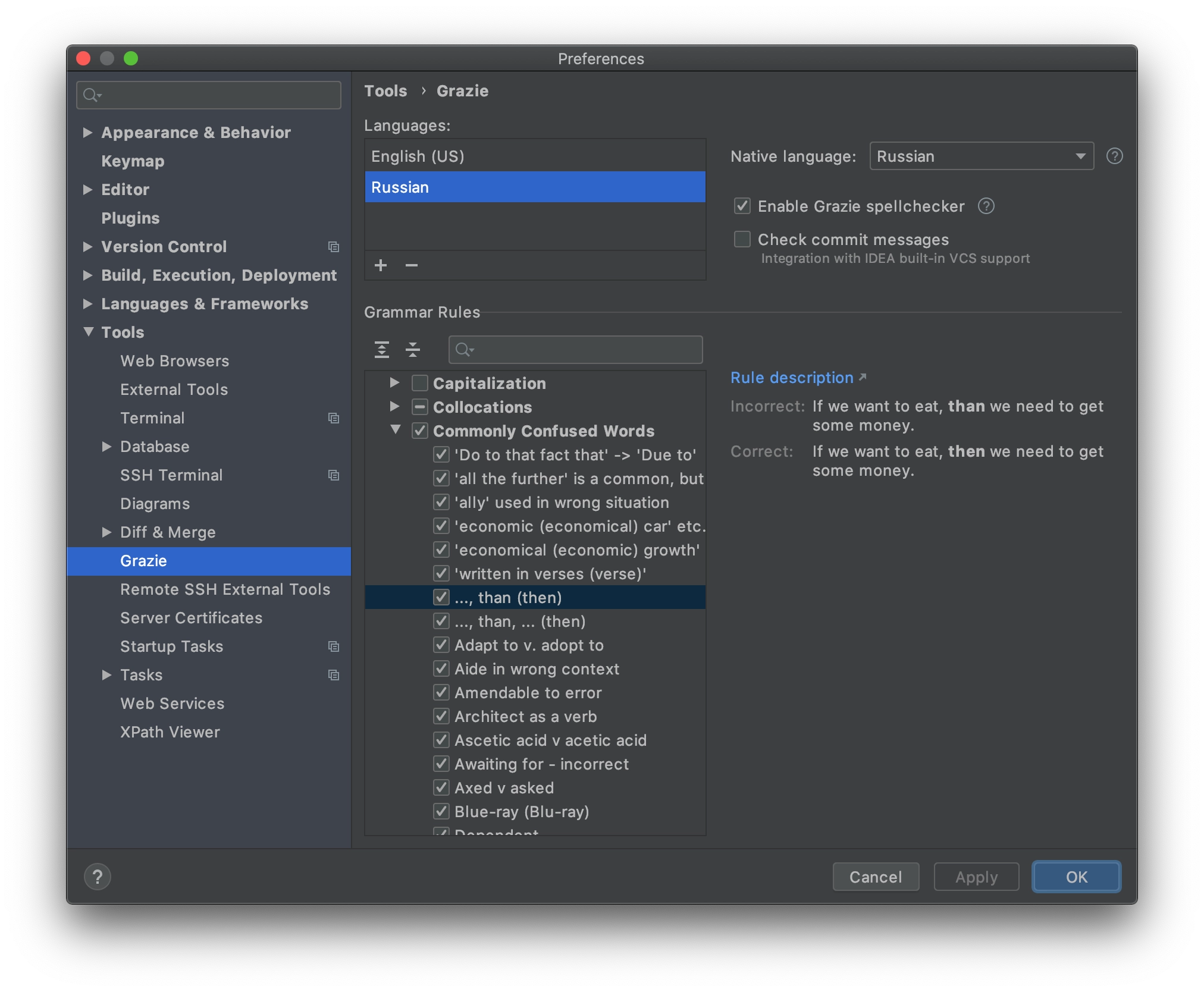
Task: Select Keymap settings page
Action: 133,161
